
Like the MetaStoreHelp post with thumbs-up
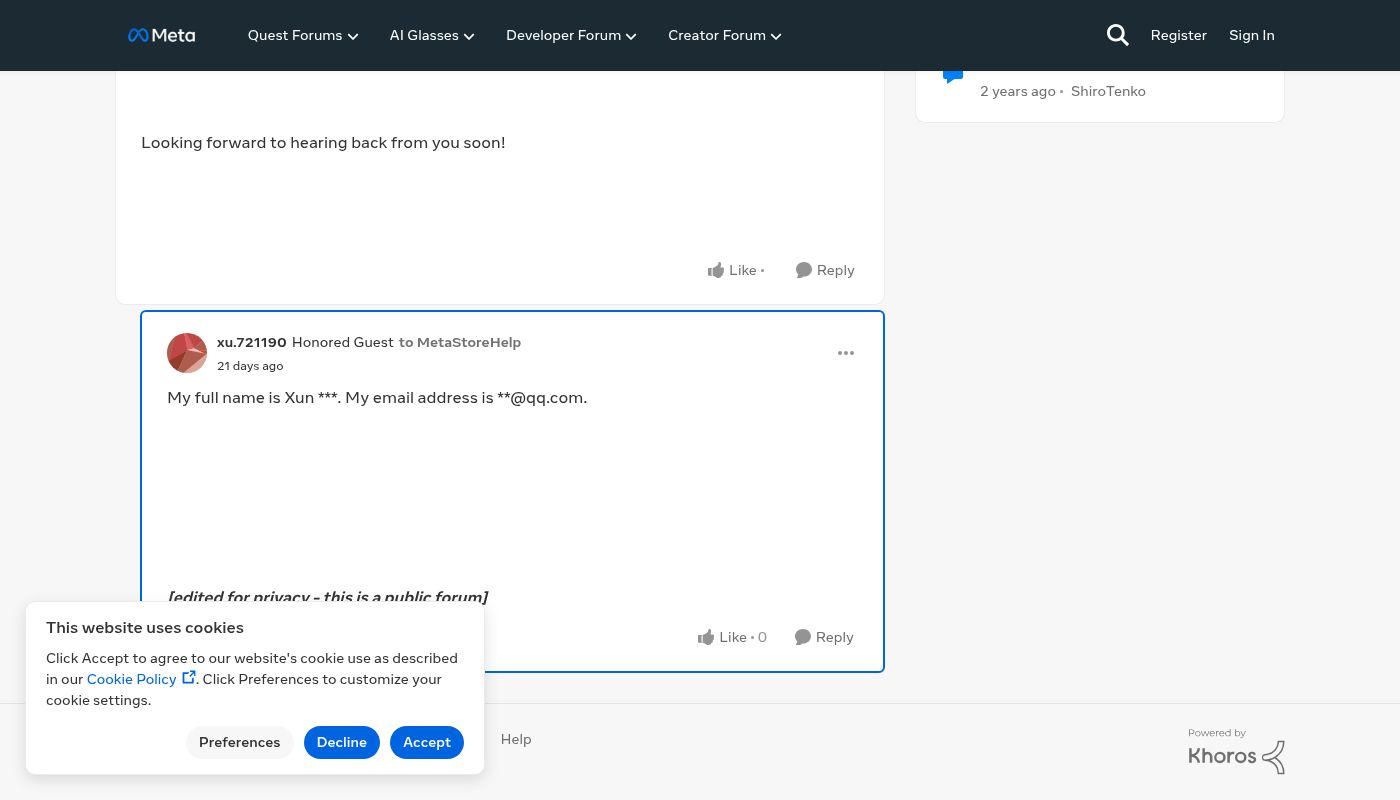[x=731, y=270]
